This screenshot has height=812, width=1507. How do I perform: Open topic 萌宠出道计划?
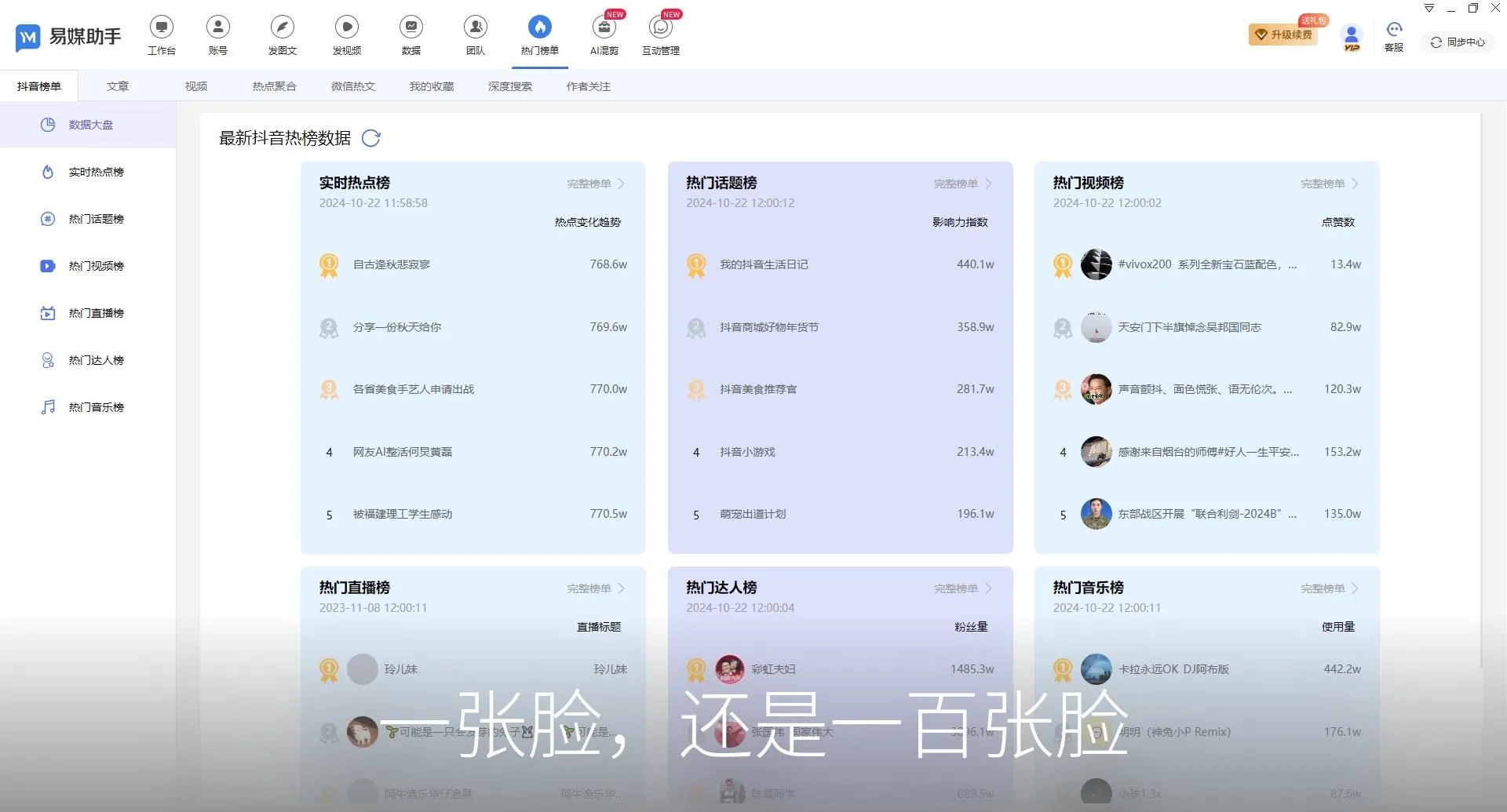tap(753, 514)
